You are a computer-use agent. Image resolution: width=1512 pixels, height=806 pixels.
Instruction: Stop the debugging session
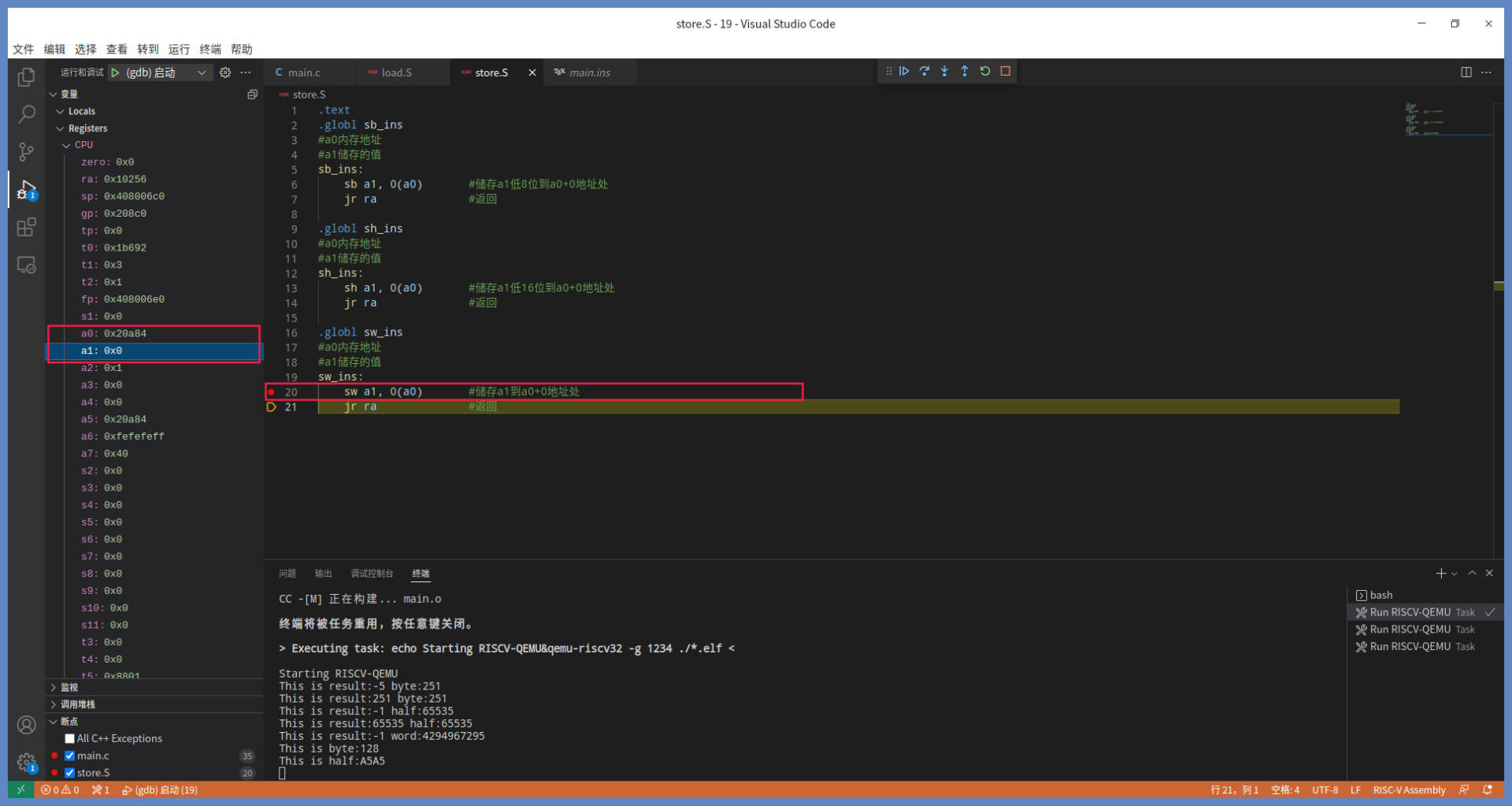[1006, 72]
